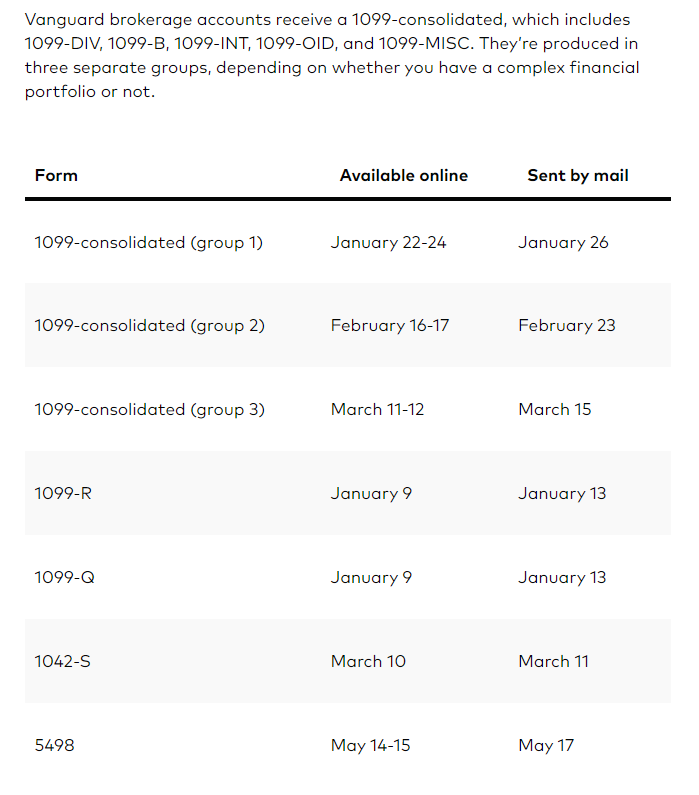Click the 1099-R form name
The image size is (699, 795).
(x=63, y=493)
